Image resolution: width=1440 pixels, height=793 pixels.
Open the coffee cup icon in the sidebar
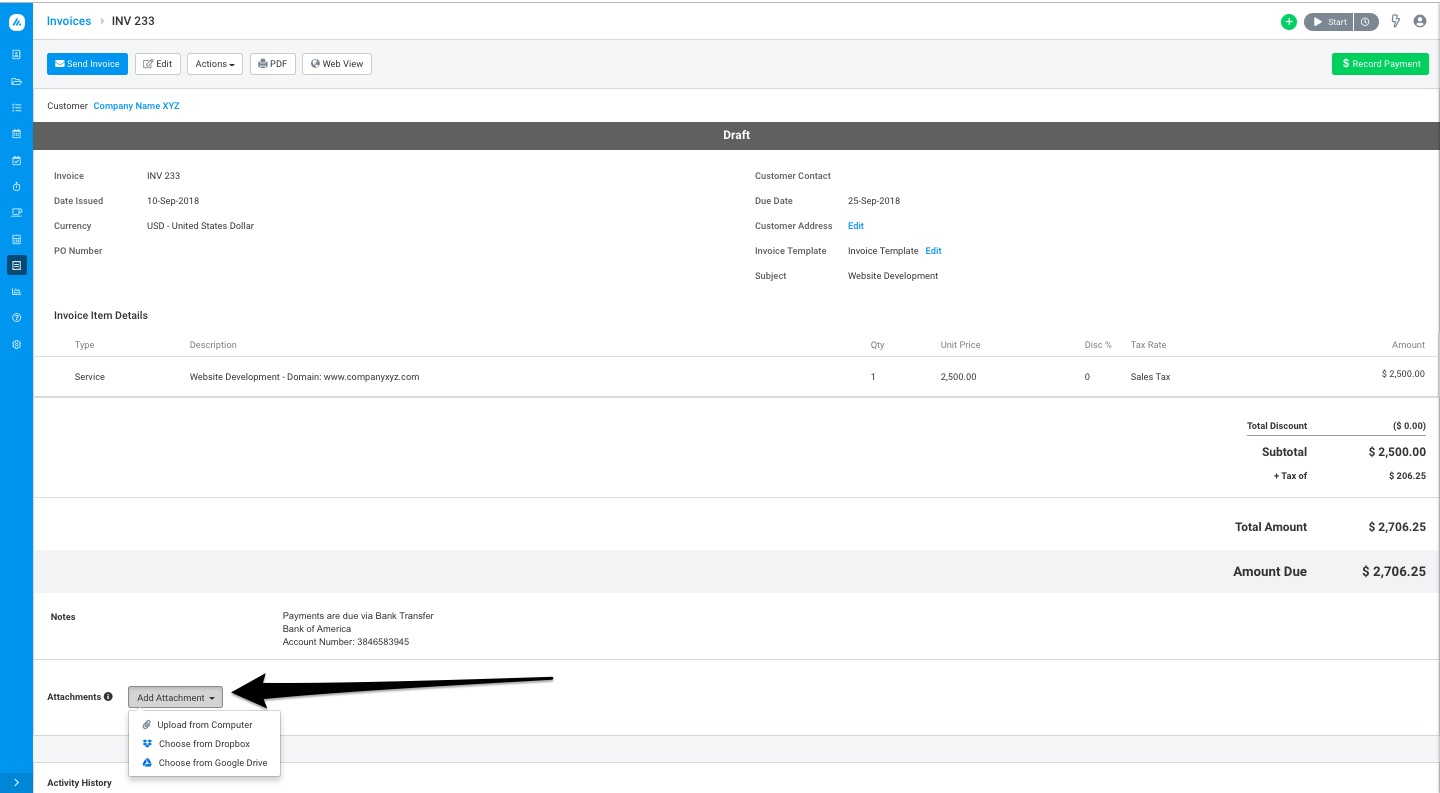16,212
